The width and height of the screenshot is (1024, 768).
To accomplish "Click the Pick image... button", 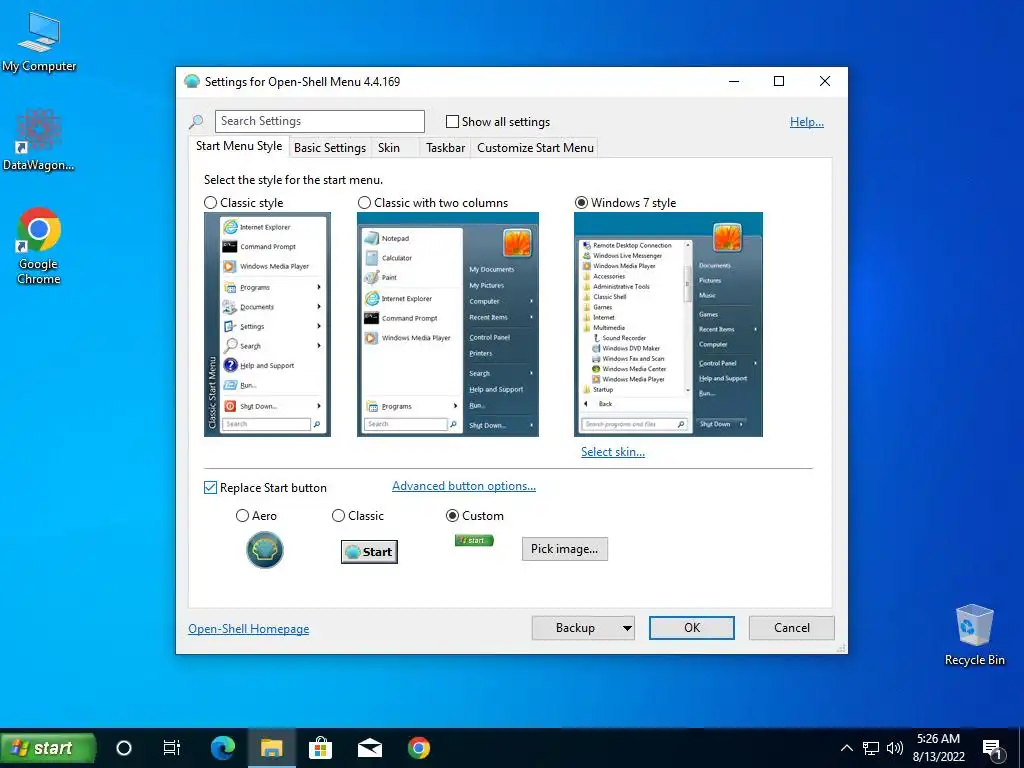I will click(564, 549).
